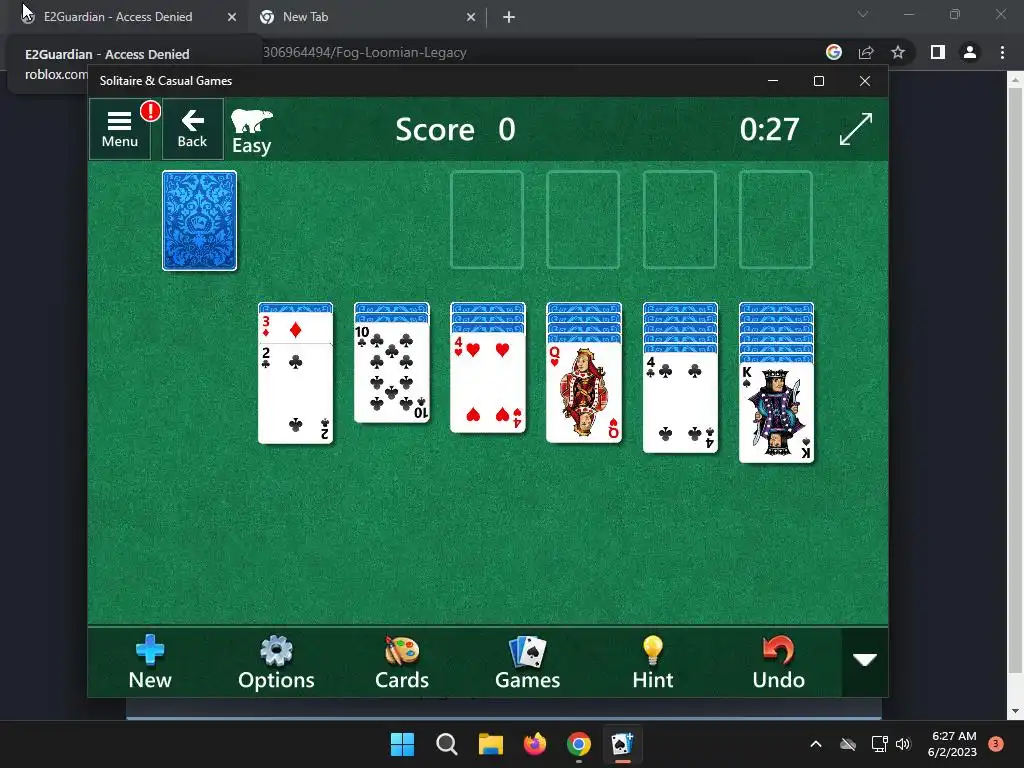1024x768 pixels.
Task: Close the E2Guardian browser tab
Action: [x=232, y=17]
